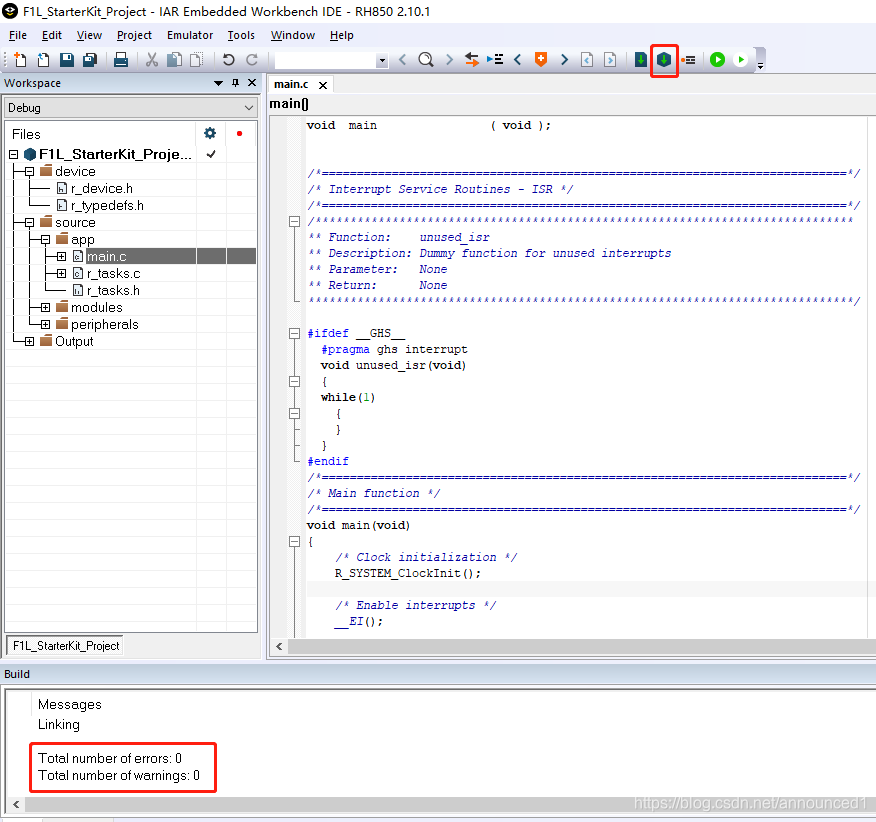876x822 pixels.
Task: Open Workspace panel dropdown arrow
Action: tap(218, 83)
